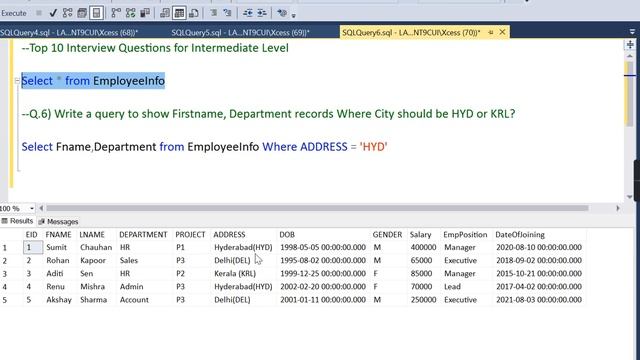Toggle Include Live Query Statistics

131,13
